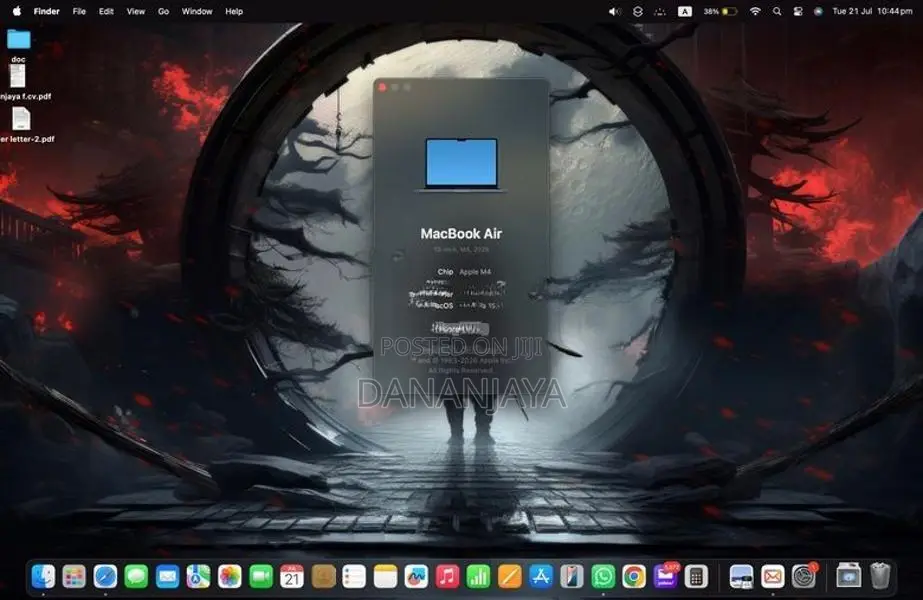
Task: Click the 'MacBook Air' title text
Action: point(461,234)
